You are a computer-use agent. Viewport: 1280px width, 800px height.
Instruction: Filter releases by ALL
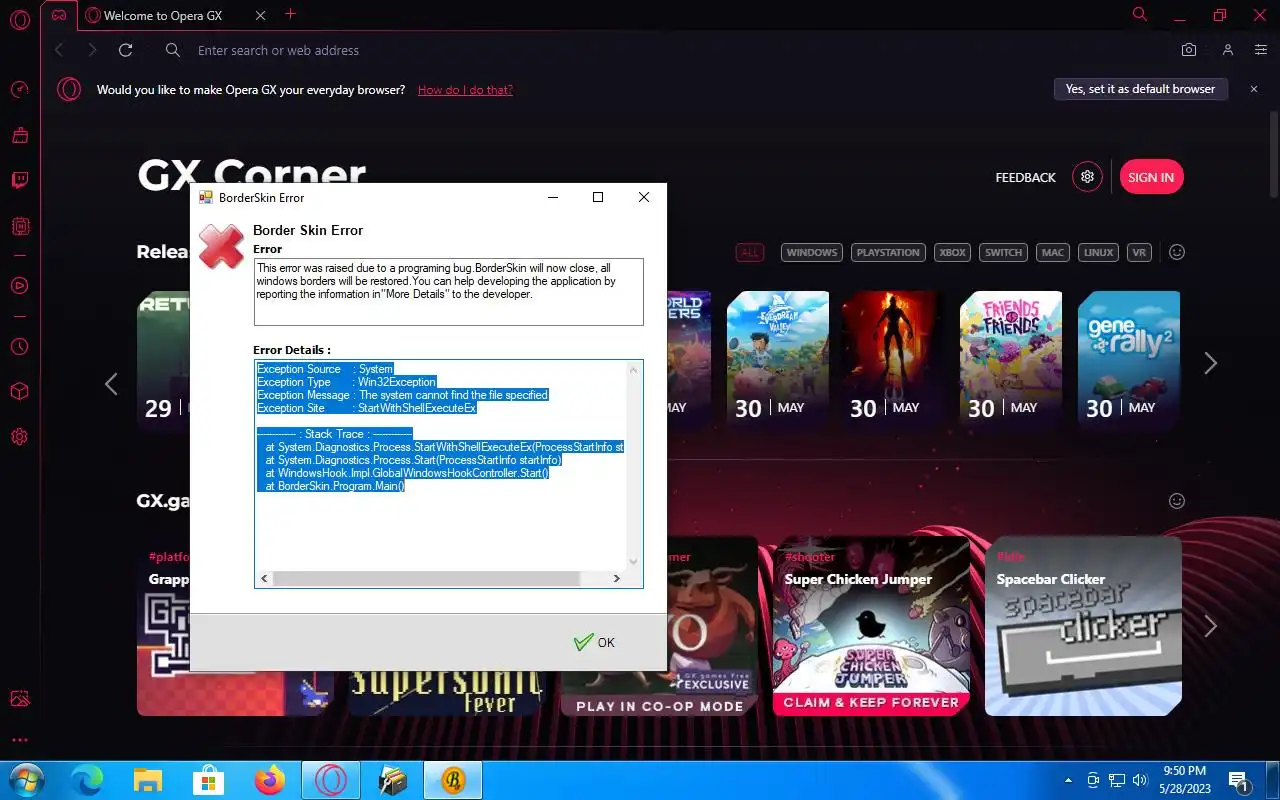point(749,252)
